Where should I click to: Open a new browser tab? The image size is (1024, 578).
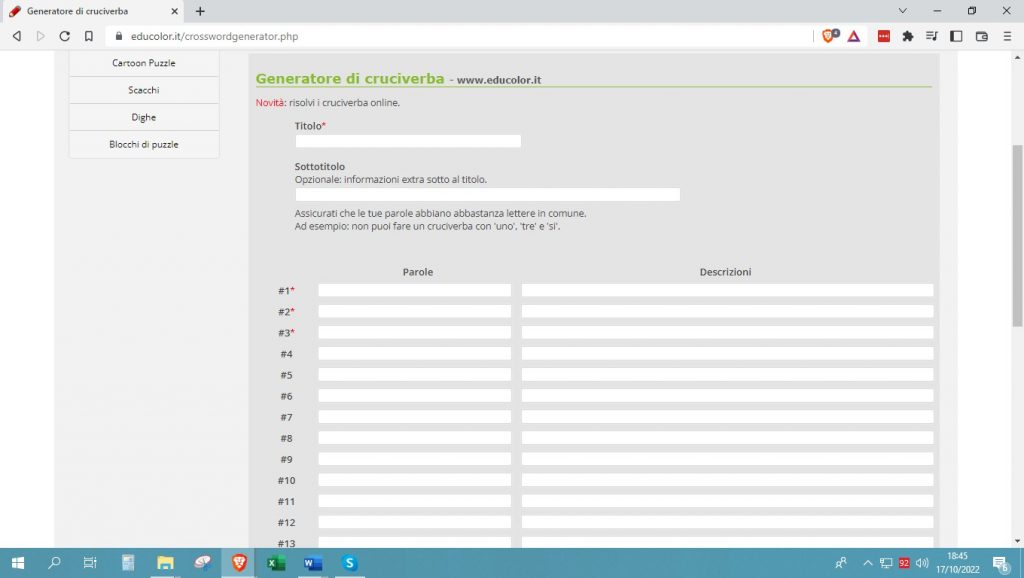(200, 11)
